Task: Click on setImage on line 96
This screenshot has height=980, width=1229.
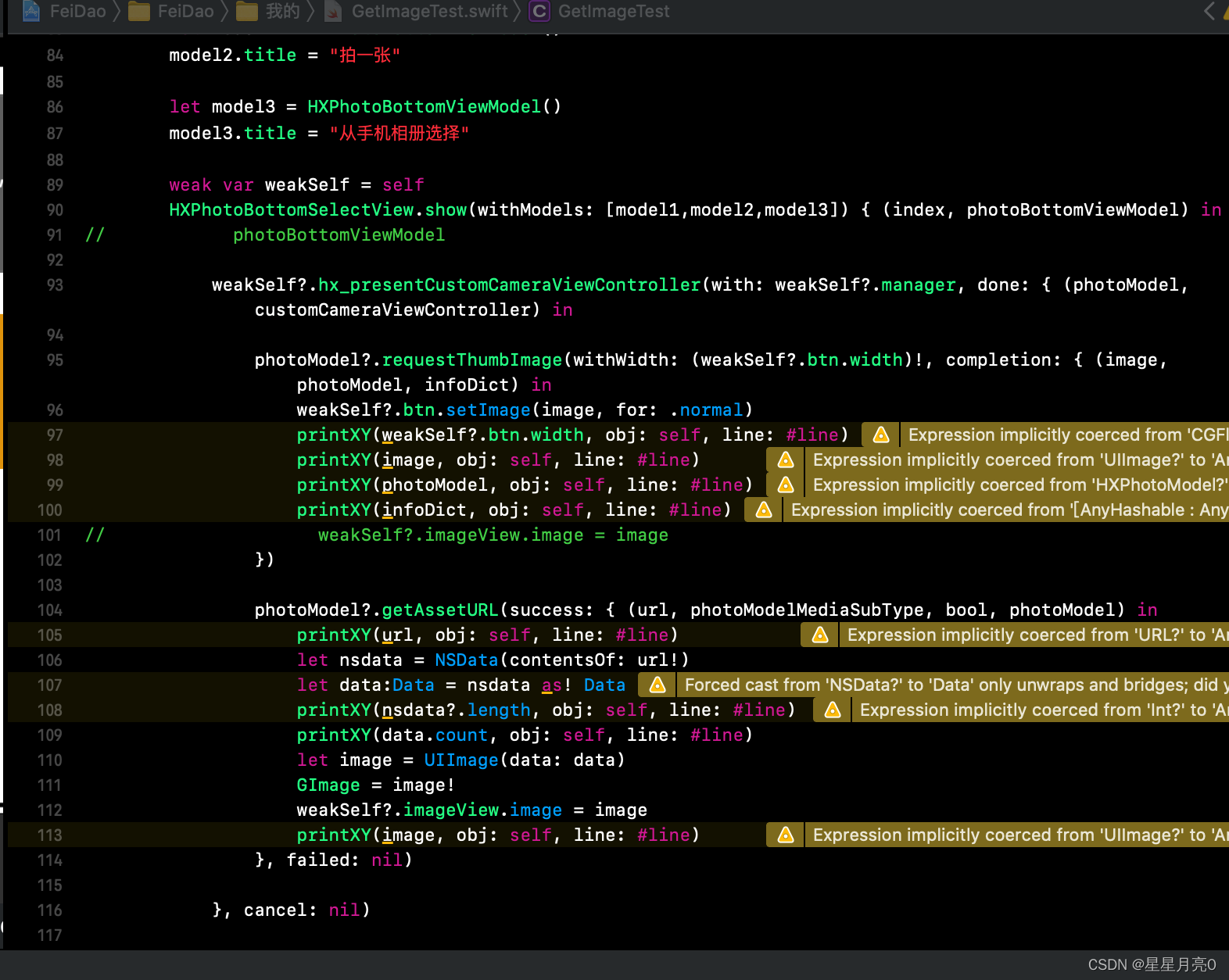Action: pyautogui.click(x=489, y=410)
